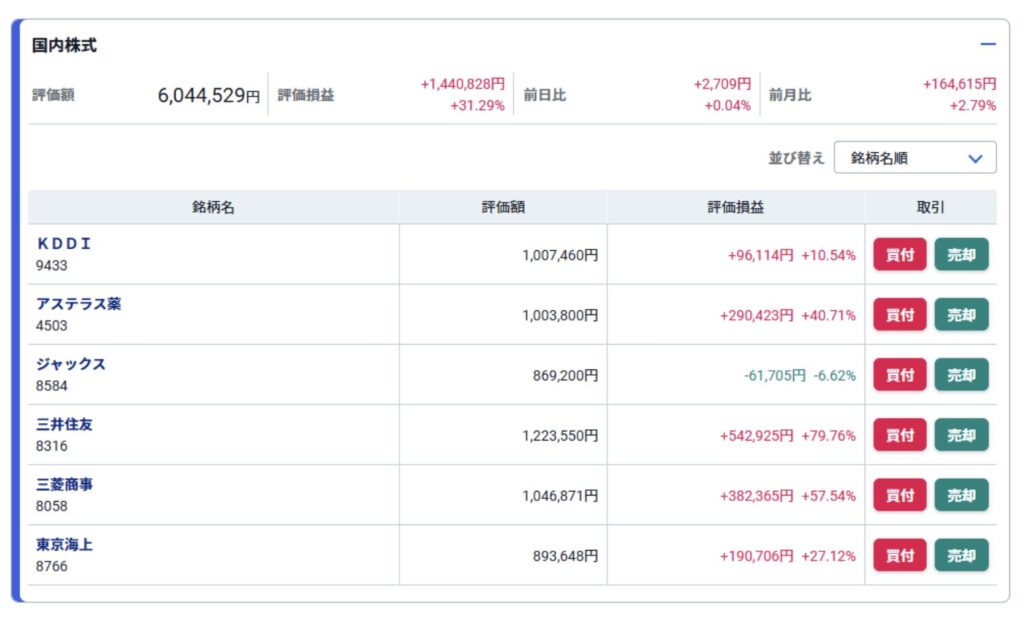Click 買付 in the 三井住友 row
1024x617 pixels.
coord(899,435)
